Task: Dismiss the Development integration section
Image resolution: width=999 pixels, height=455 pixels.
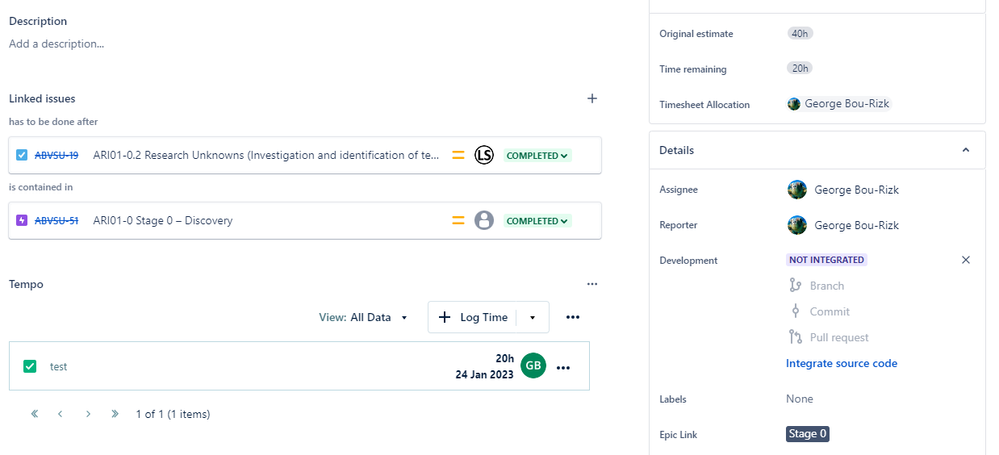Action: coord(966,260)
